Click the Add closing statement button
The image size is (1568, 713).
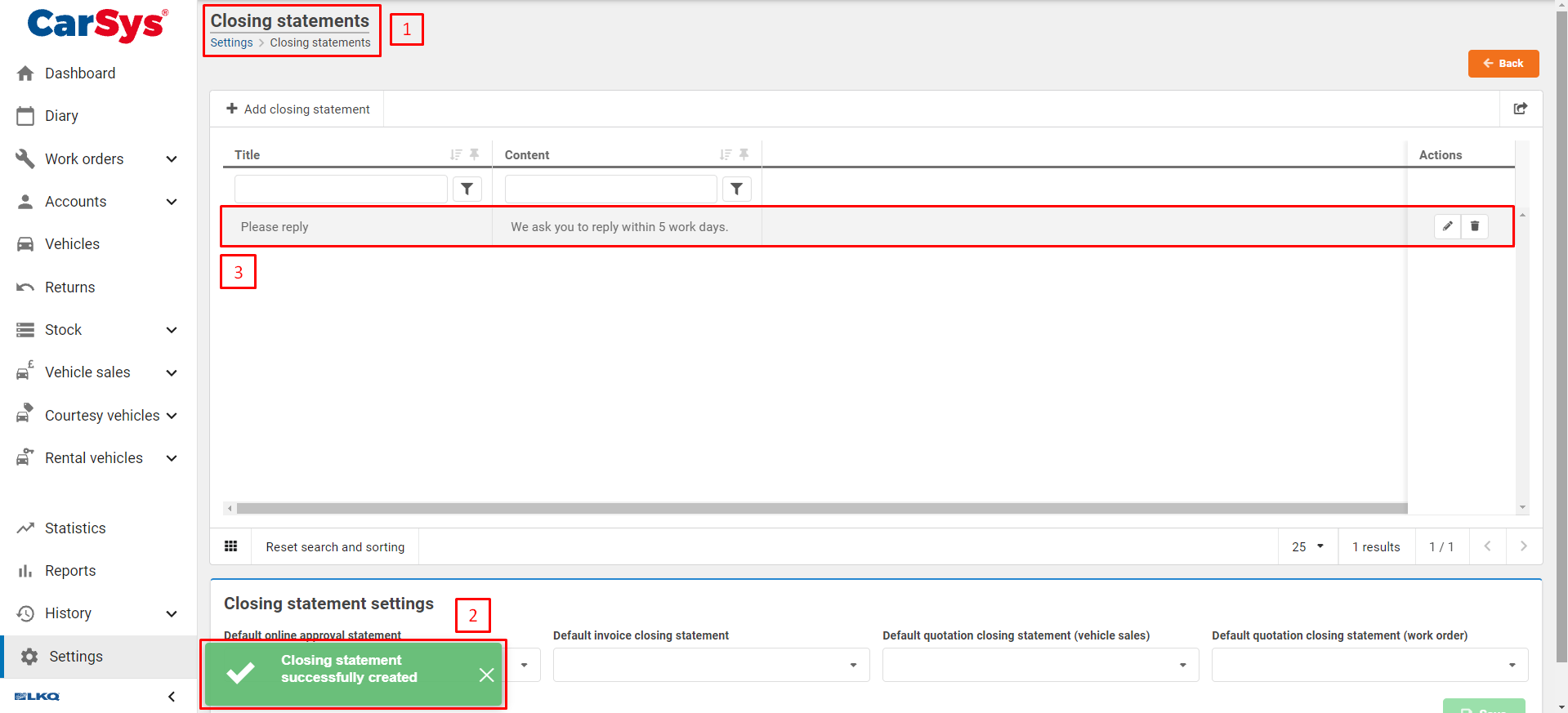298,109
